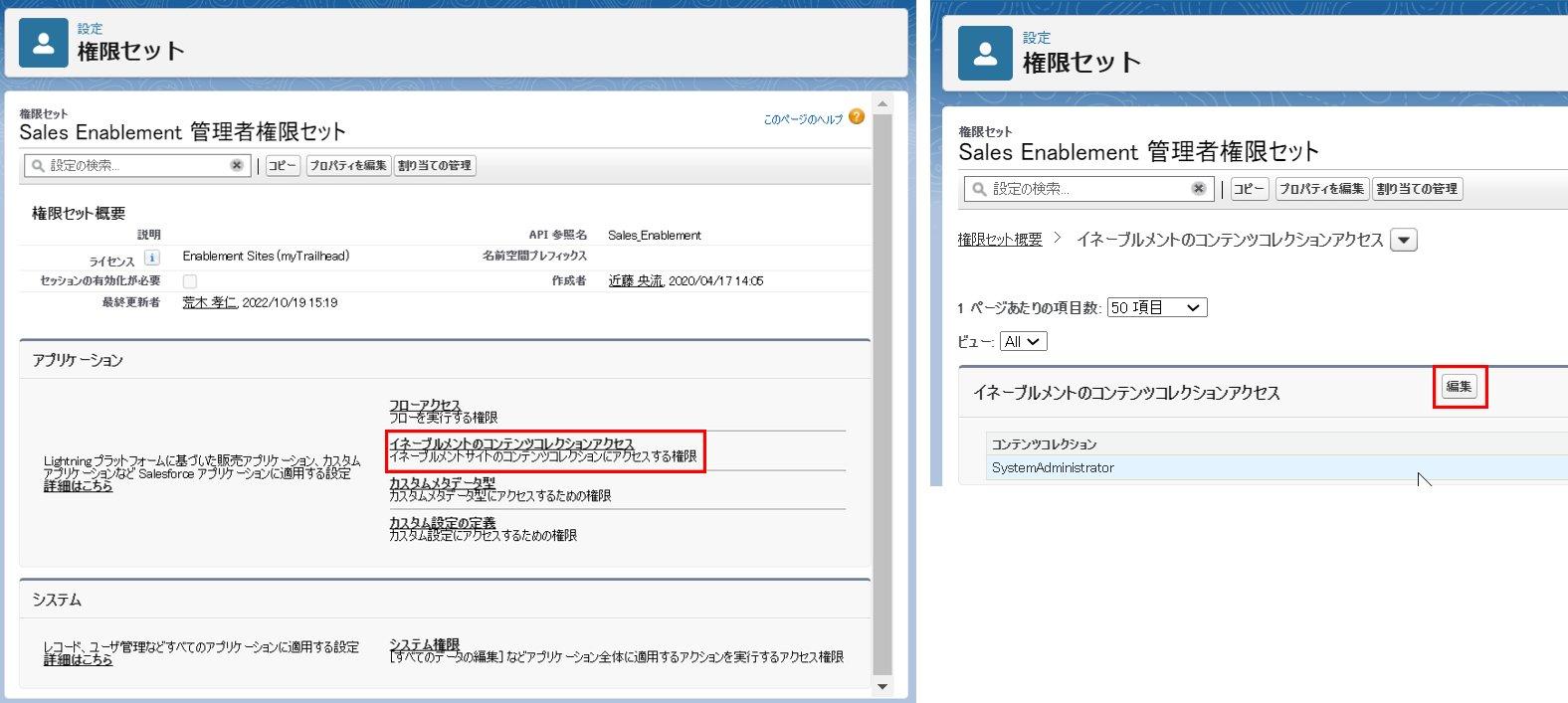Click the orange help question mark icon
The width and height of the screenshot is (1568, 703).
point(857,117)
